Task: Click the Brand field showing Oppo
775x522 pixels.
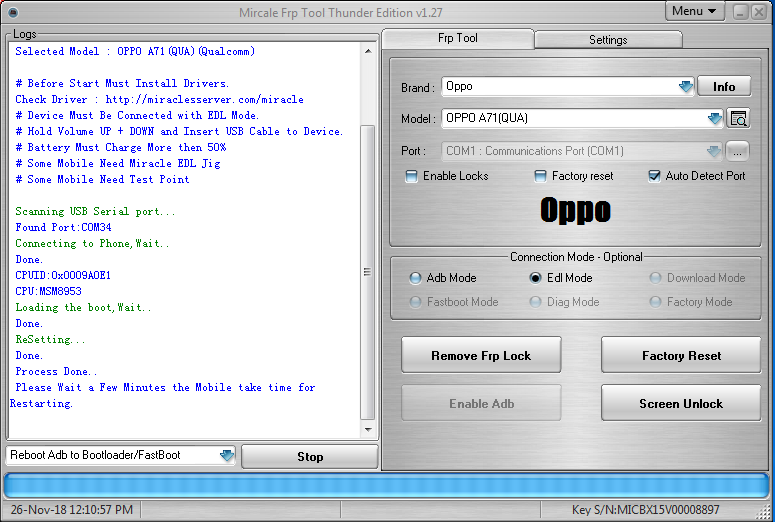Action: click(x=568, y=87)
